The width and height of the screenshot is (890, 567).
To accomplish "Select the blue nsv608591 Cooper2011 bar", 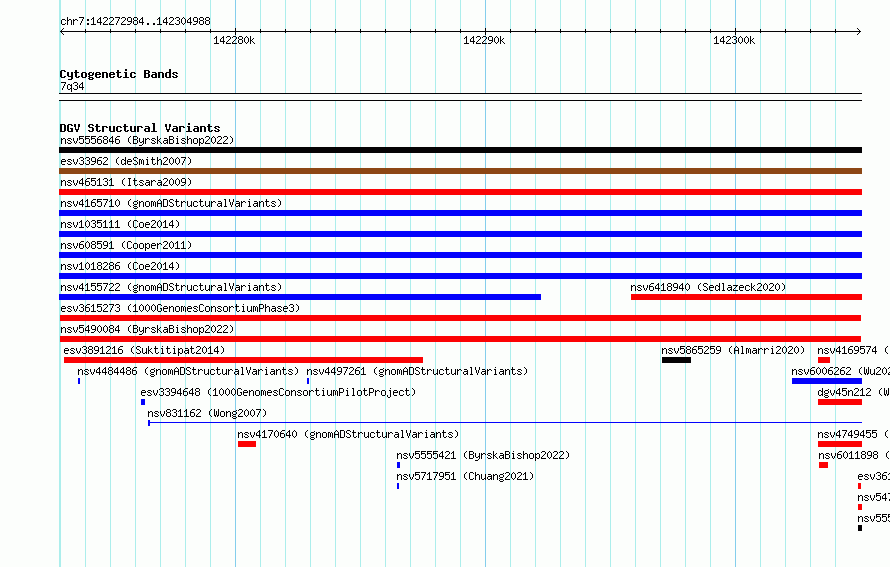I will [460, 255].
